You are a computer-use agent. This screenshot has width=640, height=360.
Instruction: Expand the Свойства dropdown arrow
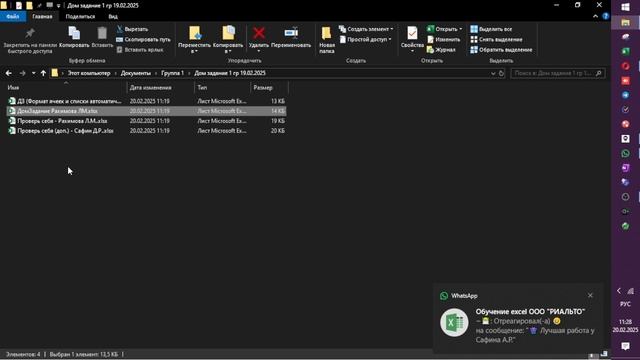[412, 51]
